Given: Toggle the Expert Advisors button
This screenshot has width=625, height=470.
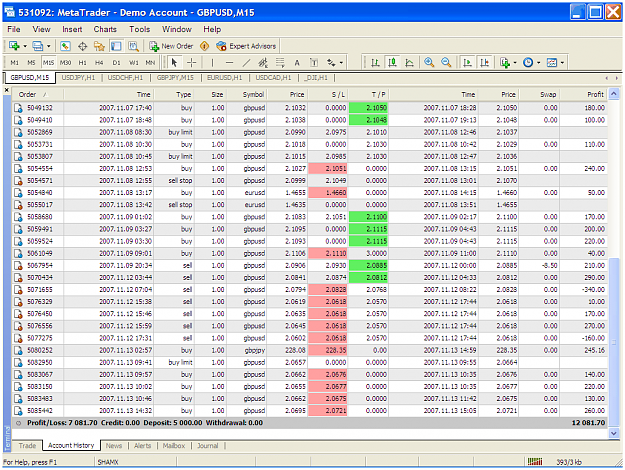Looking at the screenshot, I should [246, 46].
